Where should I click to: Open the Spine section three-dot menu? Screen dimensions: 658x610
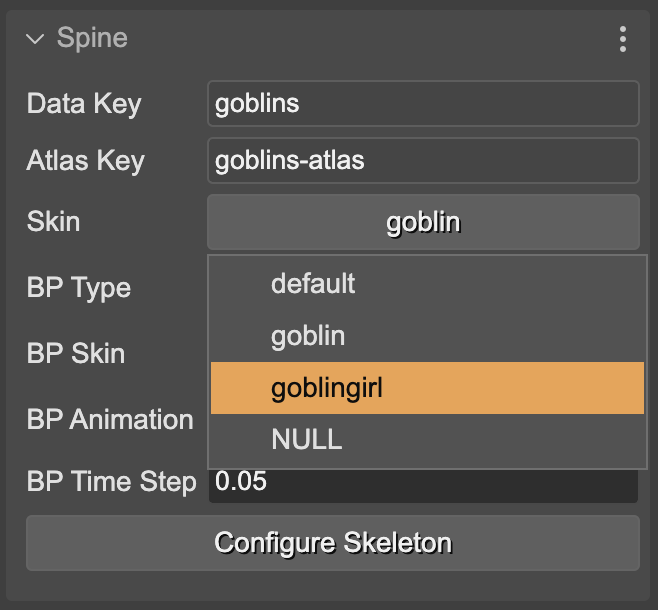[623, 39]
